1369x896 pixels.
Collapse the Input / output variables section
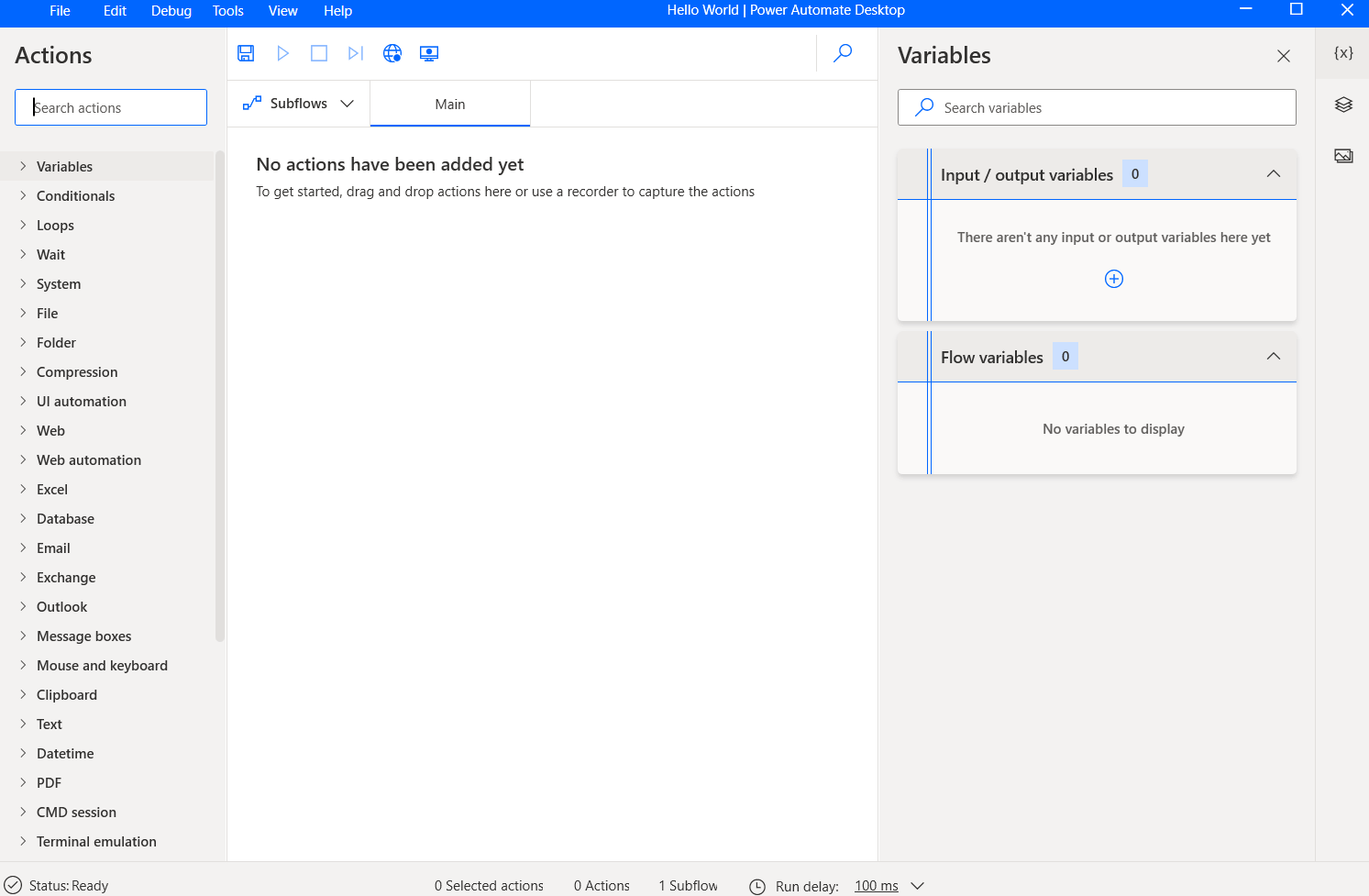pyautogui.click(x=1273, y=172)
